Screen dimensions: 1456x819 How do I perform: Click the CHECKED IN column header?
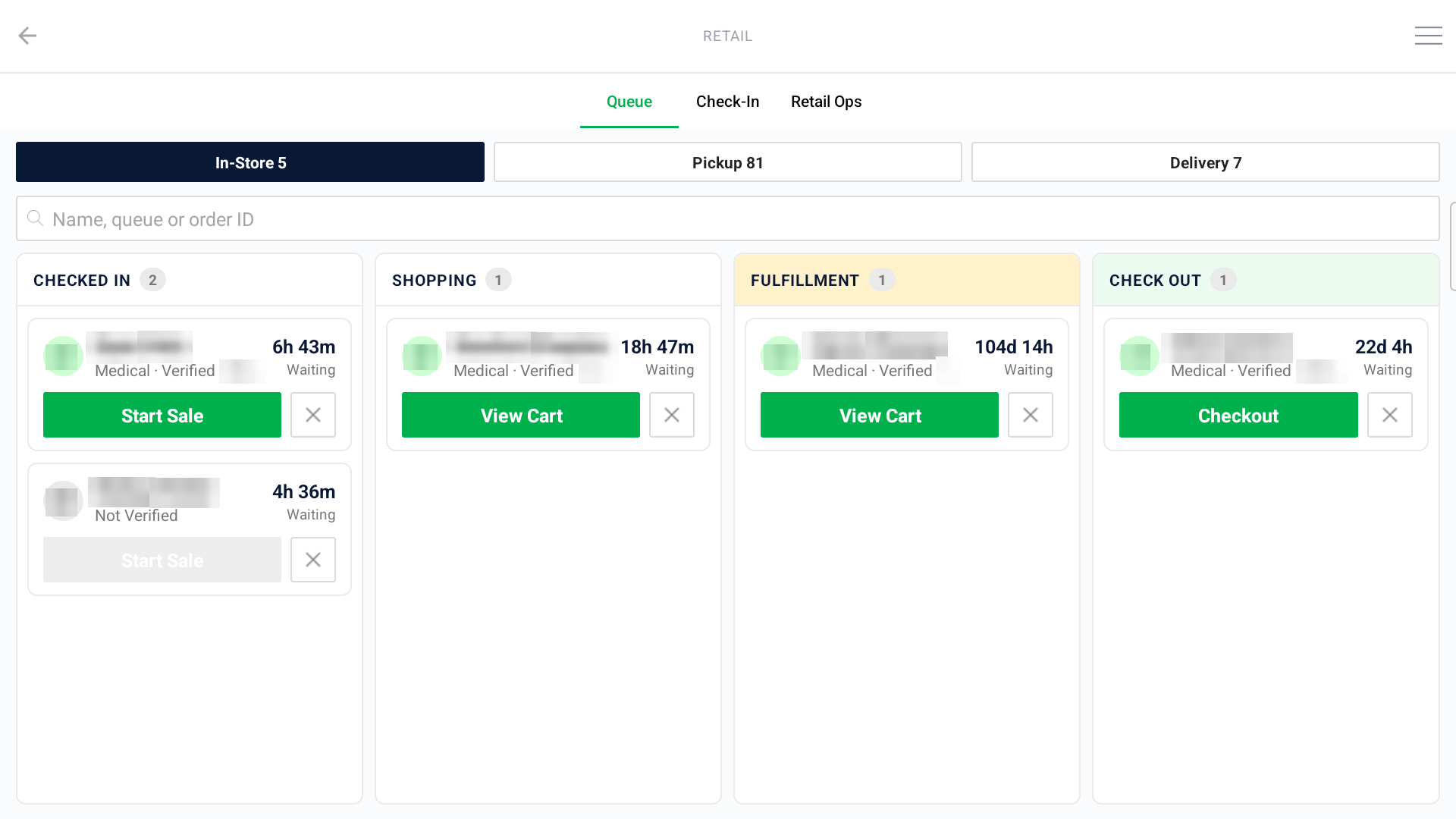pyautogui.click(x=190, y=280)
